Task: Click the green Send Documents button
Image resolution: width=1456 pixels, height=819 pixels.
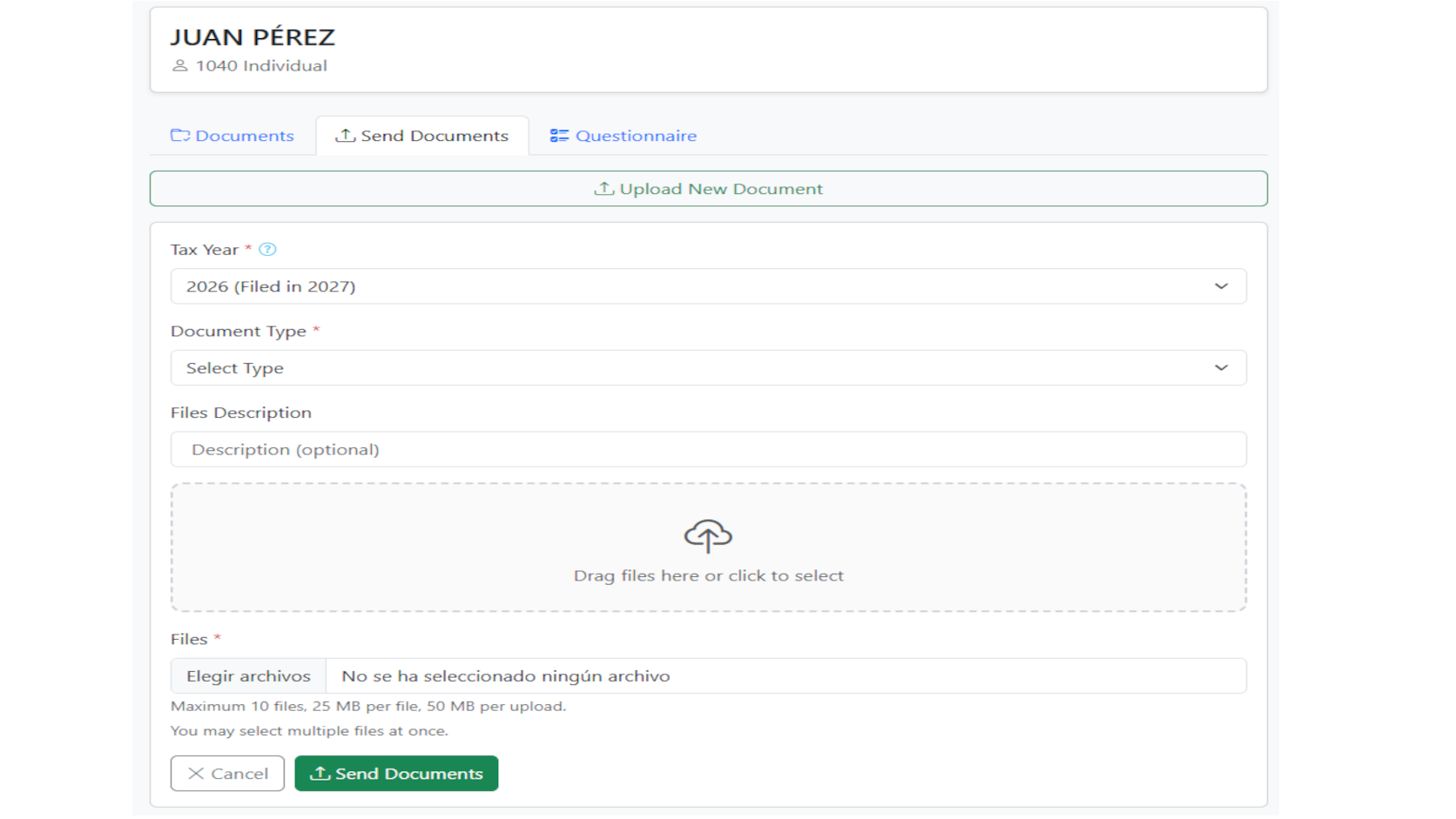Action: pyautogui.click(x=396, y=774)
